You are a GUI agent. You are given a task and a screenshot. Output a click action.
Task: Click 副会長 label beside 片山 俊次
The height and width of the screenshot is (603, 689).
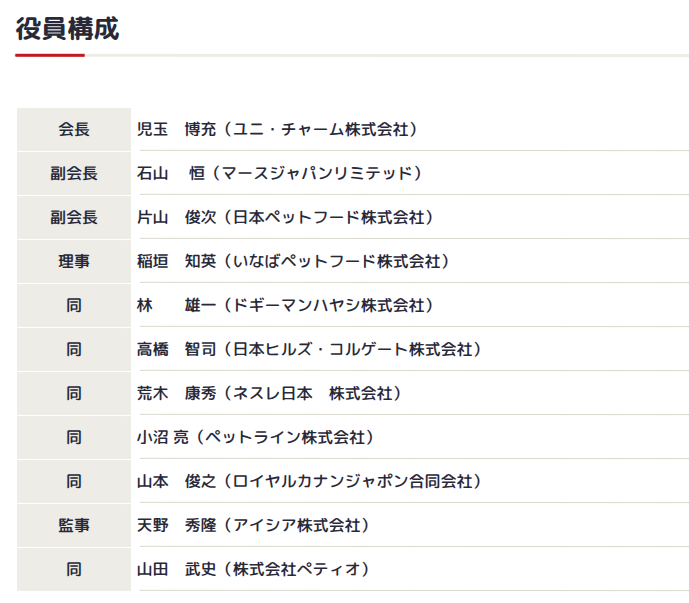74,217
